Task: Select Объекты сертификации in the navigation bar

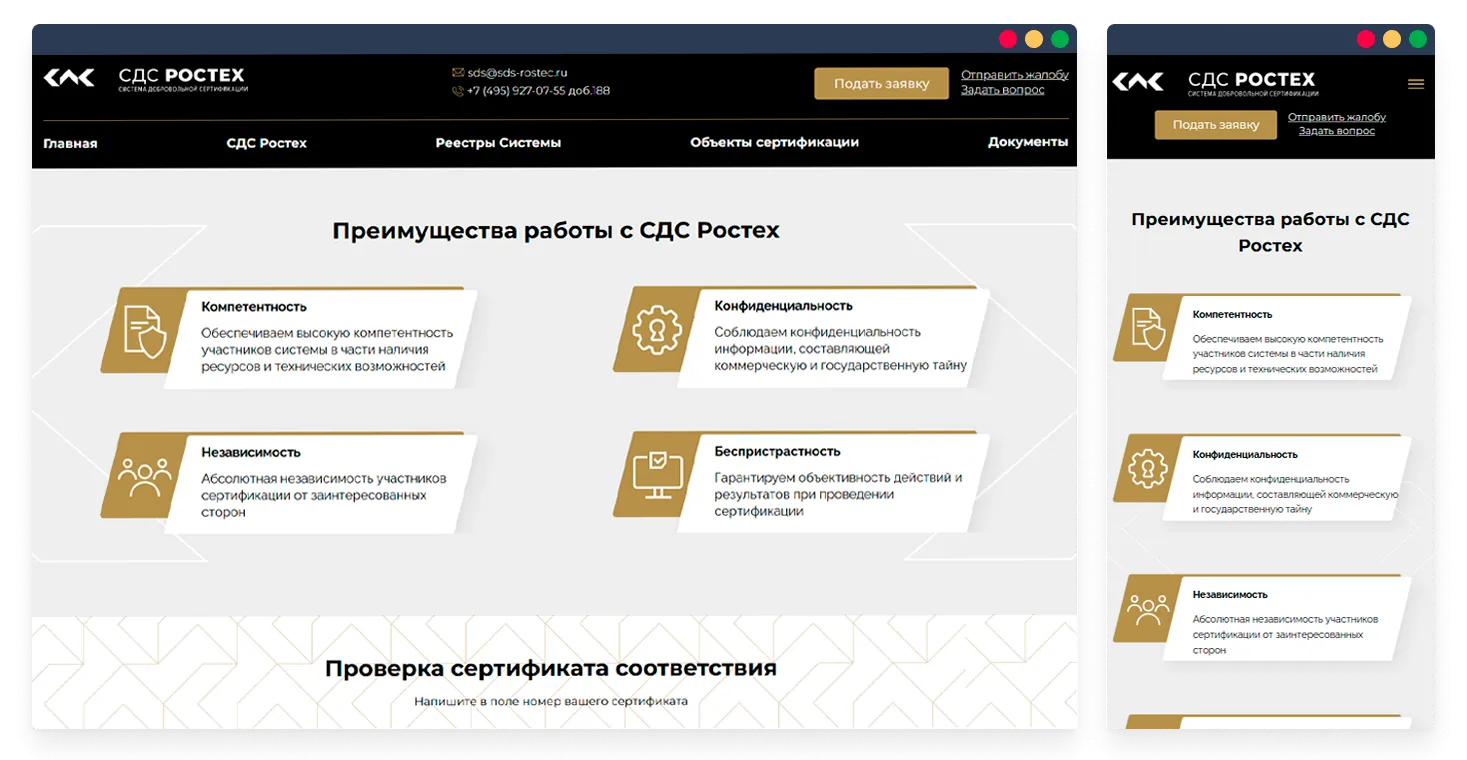Action: coord(774,142)
